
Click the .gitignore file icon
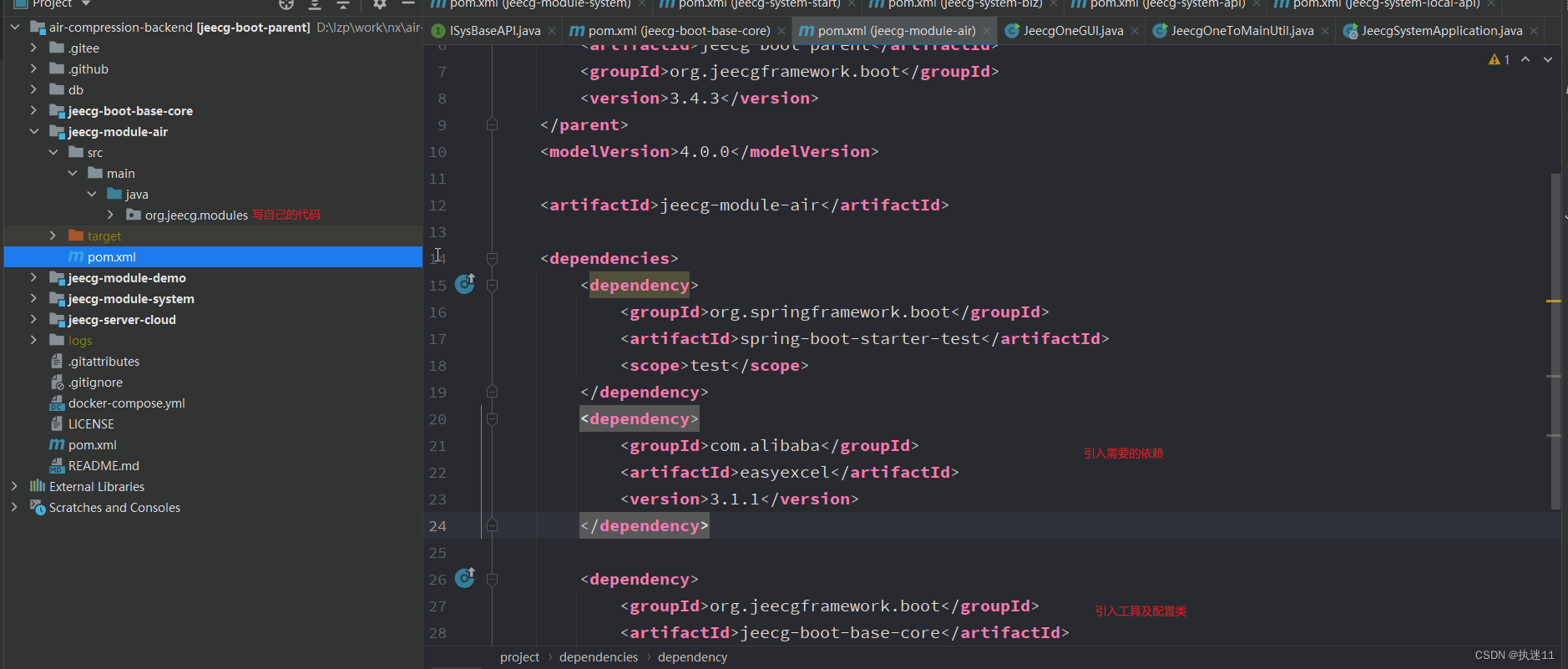57,383
